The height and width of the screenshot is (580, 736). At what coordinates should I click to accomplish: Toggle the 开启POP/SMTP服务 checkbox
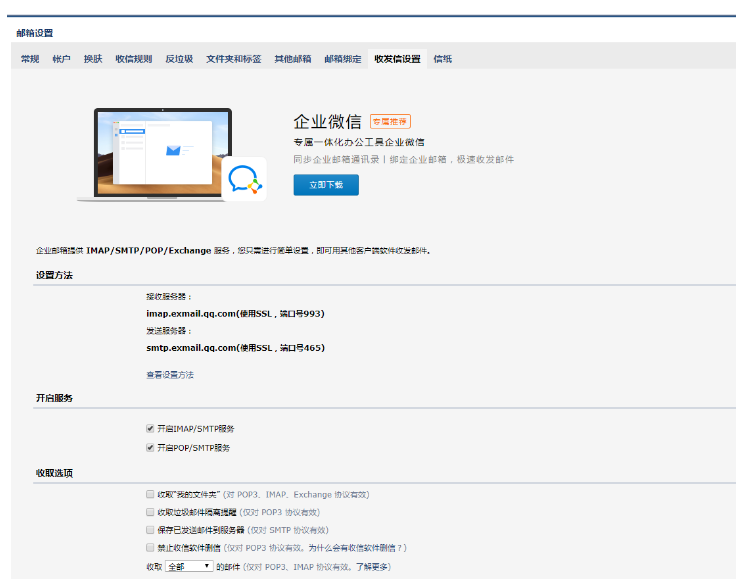[150, 448]
